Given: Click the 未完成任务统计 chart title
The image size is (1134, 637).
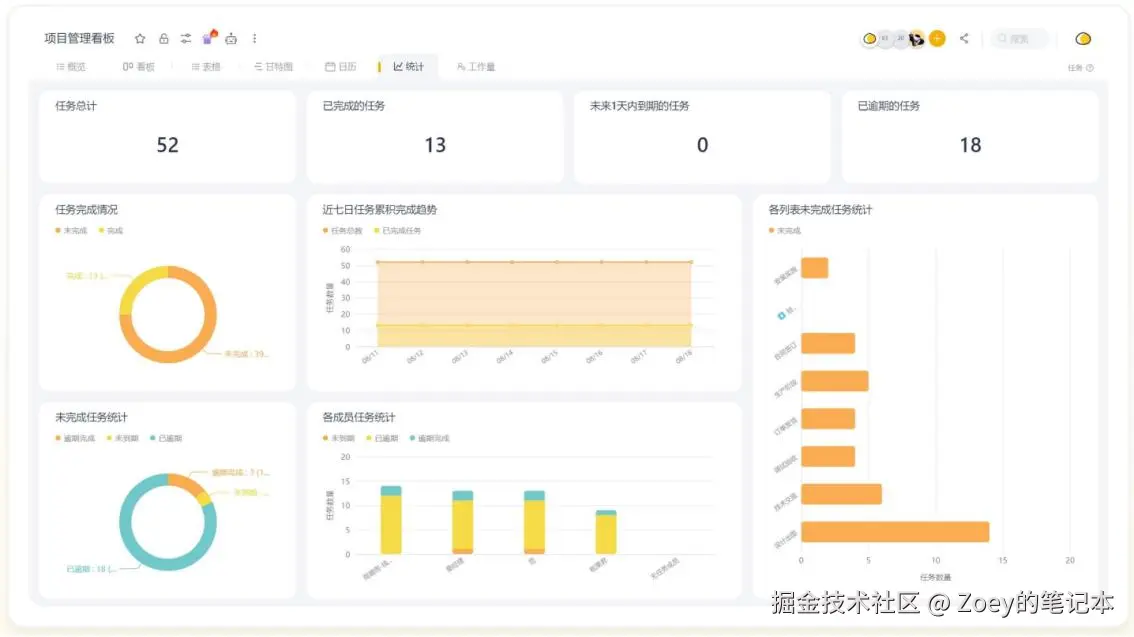Looking at the screenshot, I should pos(91,417).
